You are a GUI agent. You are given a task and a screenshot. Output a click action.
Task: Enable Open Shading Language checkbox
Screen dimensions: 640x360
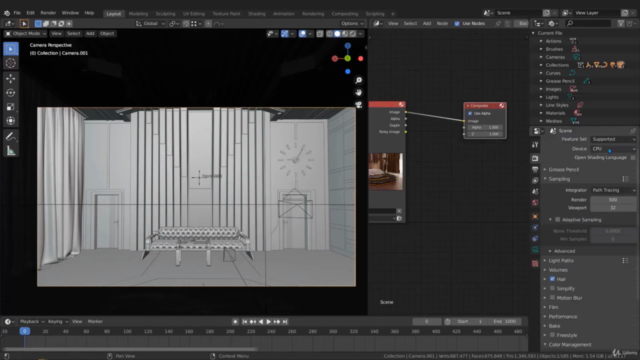(633, 158)
